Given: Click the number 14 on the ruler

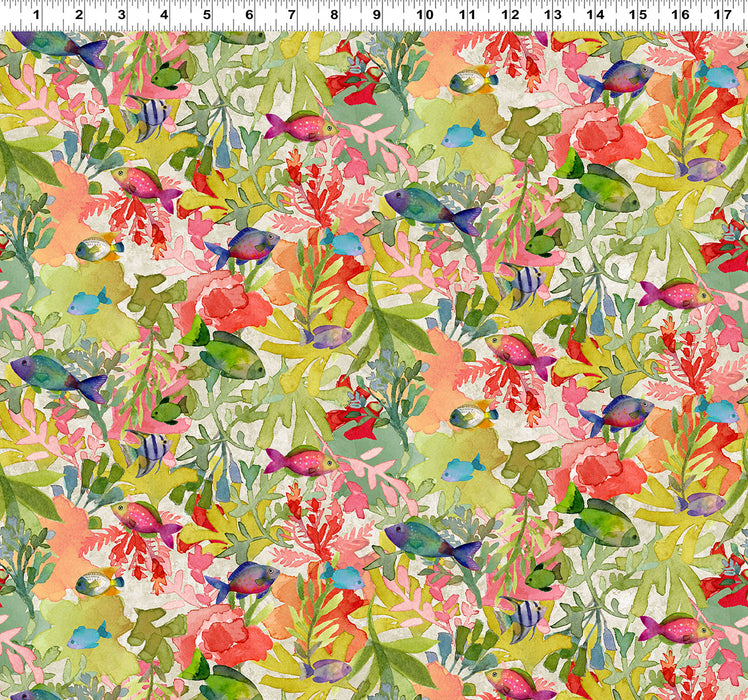Looking at the screenshot, I should tap(594, 15).
